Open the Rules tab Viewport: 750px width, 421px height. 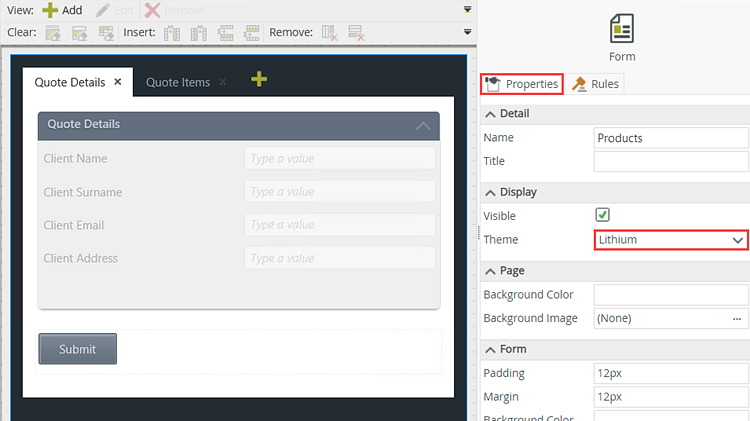(596, 84)
